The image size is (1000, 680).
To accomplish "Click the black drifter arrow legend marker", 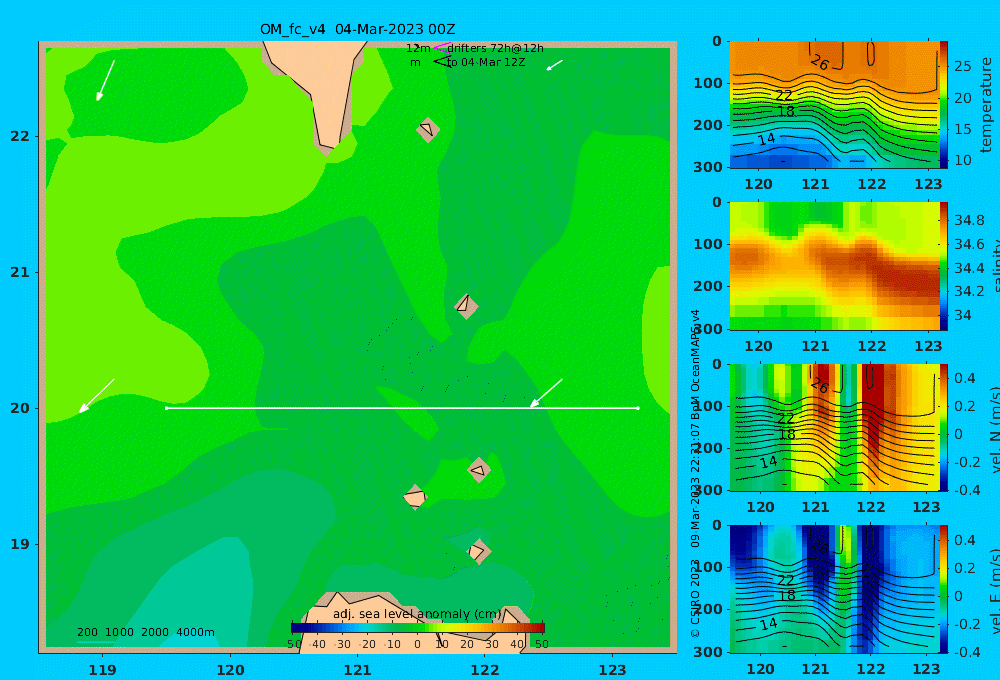I will pos(441,61).
